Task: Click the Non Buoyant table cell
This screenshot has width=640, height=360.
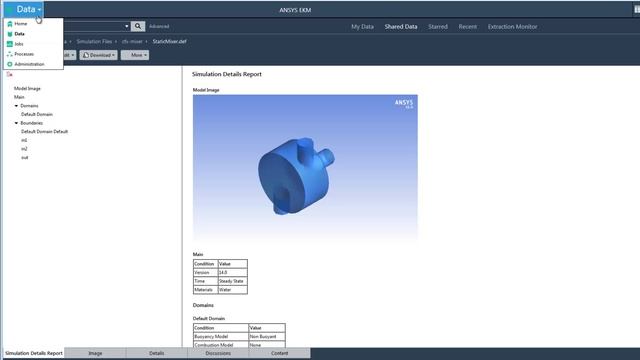Action: coord(267,337)
